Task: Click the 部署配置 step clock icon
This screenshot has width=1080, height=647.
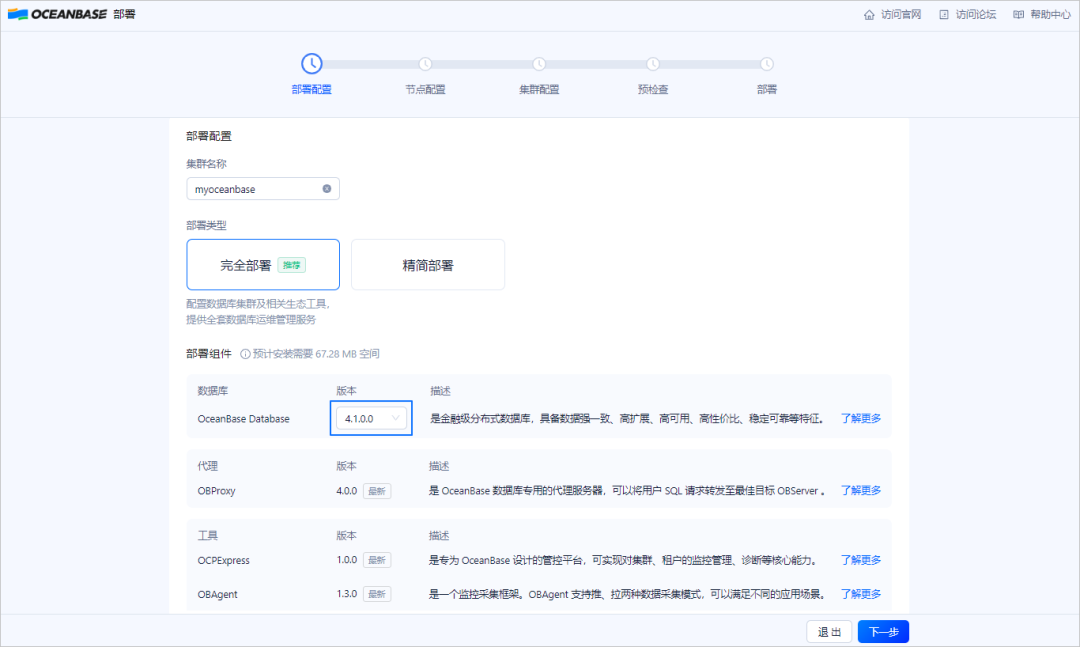Action: click(x=311, y=62)
